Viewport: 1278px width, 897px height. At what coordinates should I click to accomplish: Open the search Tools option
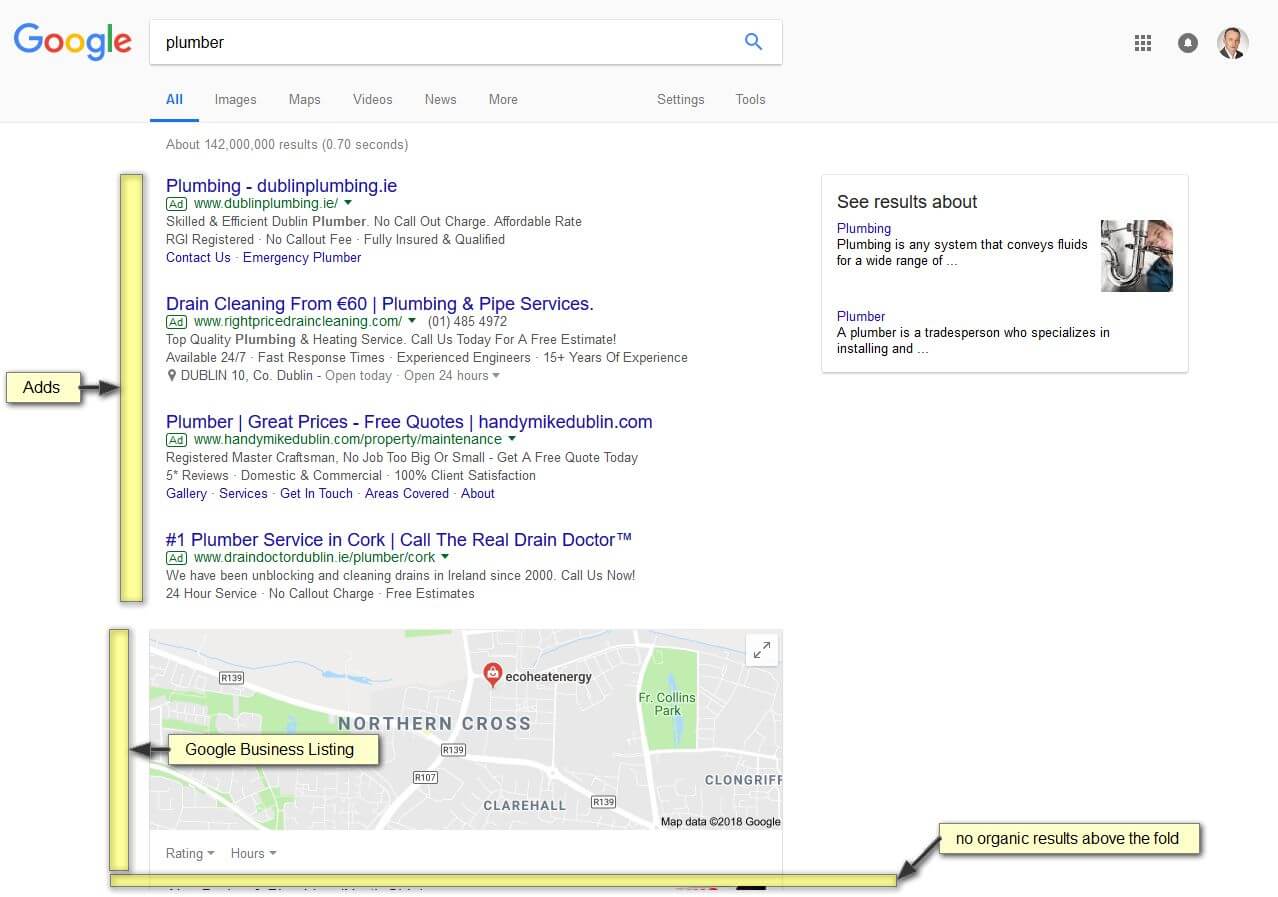750,99
